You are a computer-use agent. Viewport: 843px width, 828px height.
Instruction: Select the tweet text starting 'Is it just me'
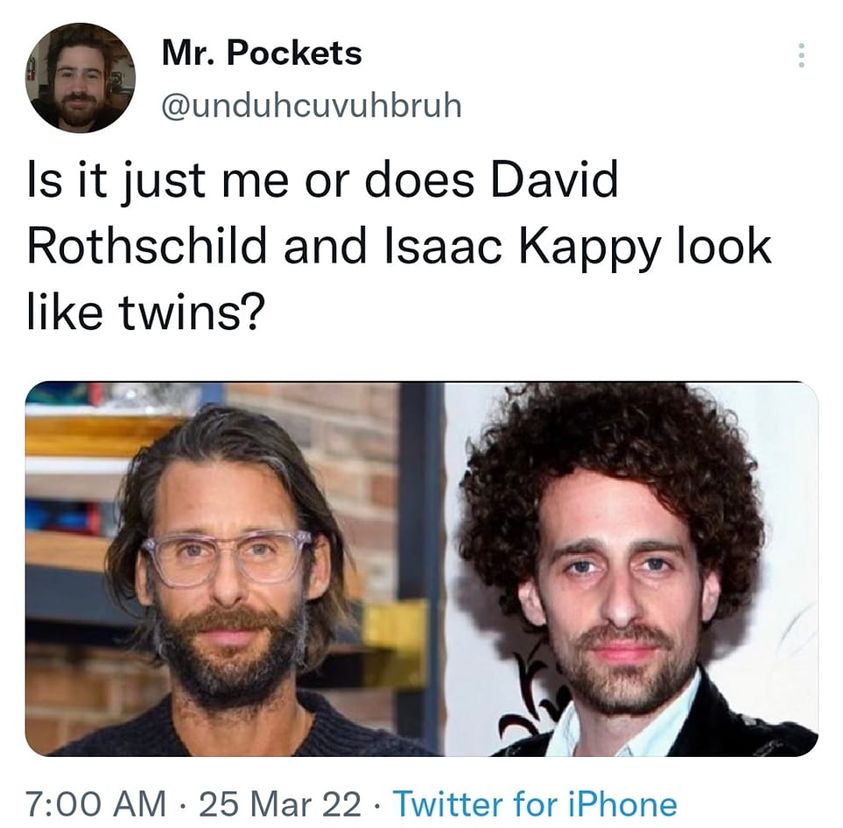pyautogui.click(x=399, y=246)
